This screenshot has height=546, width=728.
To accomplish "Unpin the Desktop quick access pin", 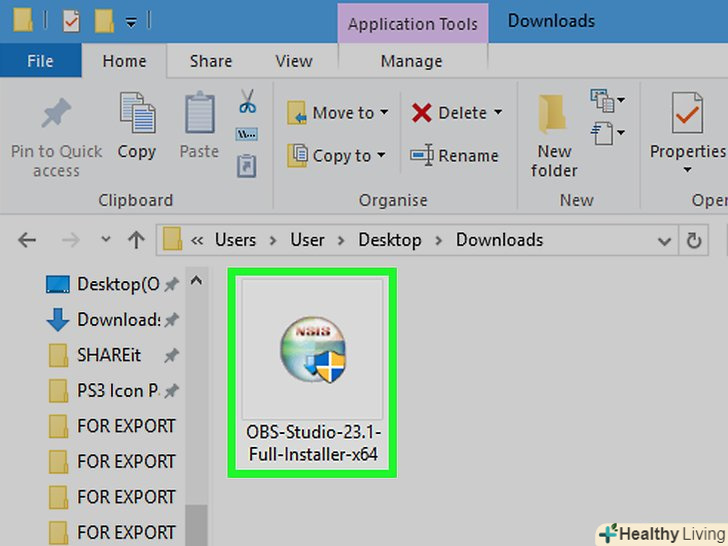I will [172, 284].
